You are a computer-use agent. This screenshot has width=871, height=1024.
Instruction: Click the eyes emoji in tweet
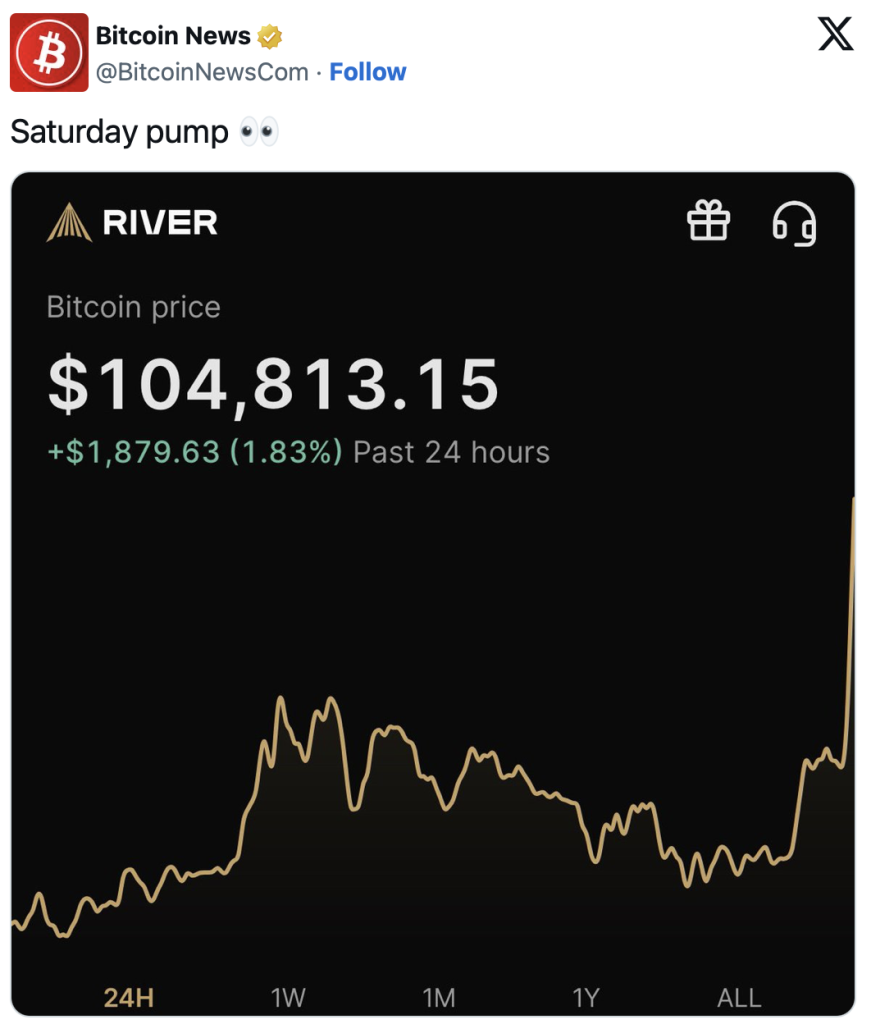[x=259, y=132]
